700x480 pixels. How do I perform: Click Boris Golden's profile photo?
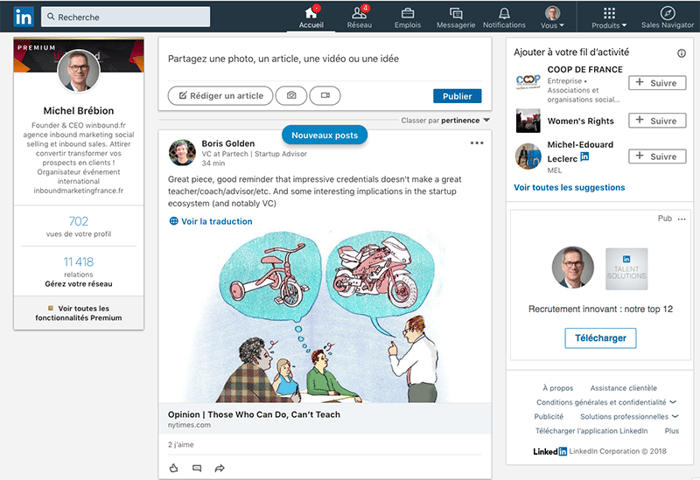[x=182, y=152]
